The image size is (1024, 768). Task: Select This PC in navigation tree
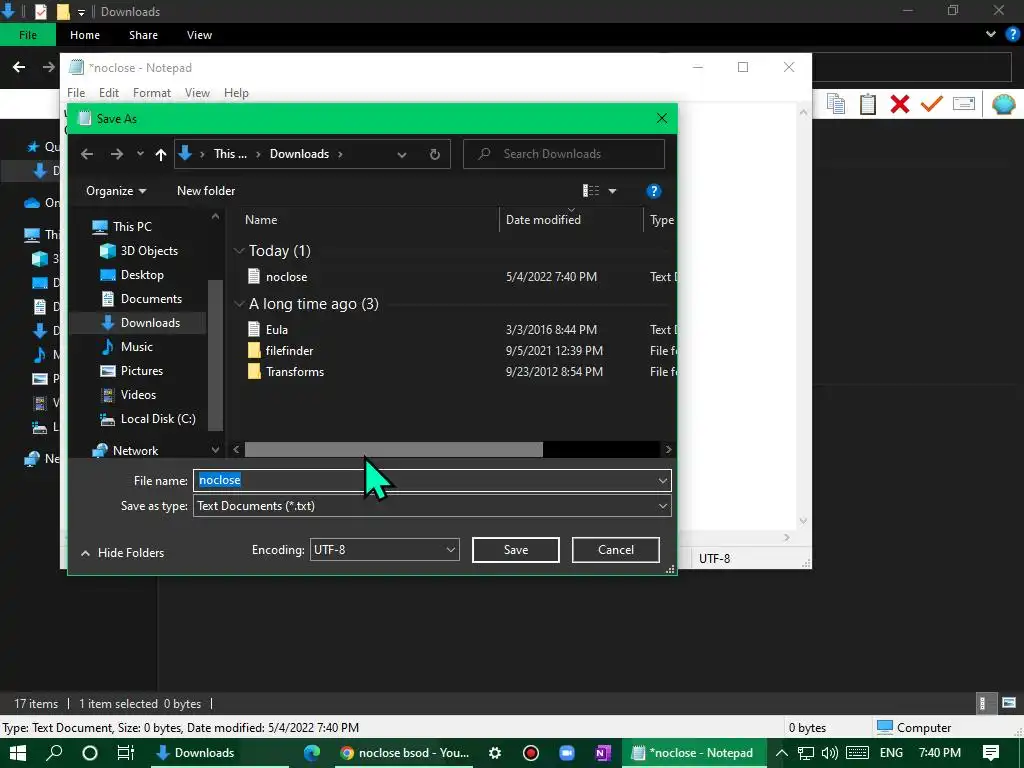click(122, 227)
